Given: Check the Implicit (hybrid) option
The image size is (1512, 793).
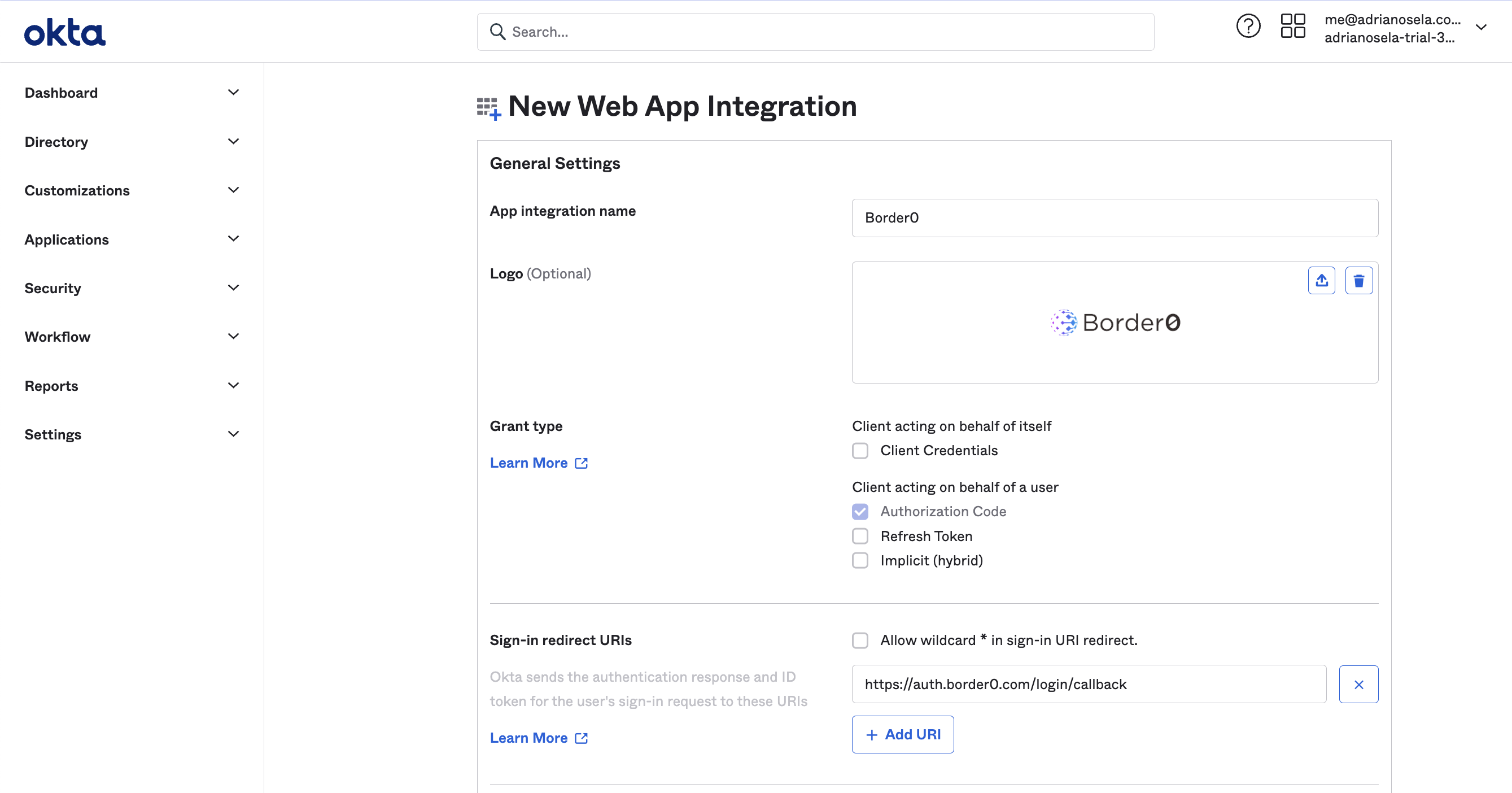Looking at the screenshot, I should pyautogui.click(x=860, y=560).
